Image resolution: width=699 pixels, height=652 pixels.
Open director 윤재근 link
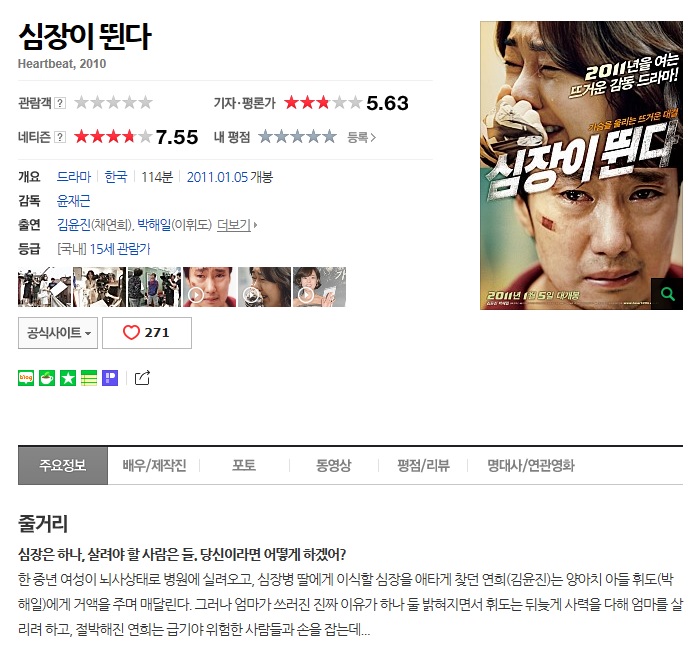[x=74, y=201]
